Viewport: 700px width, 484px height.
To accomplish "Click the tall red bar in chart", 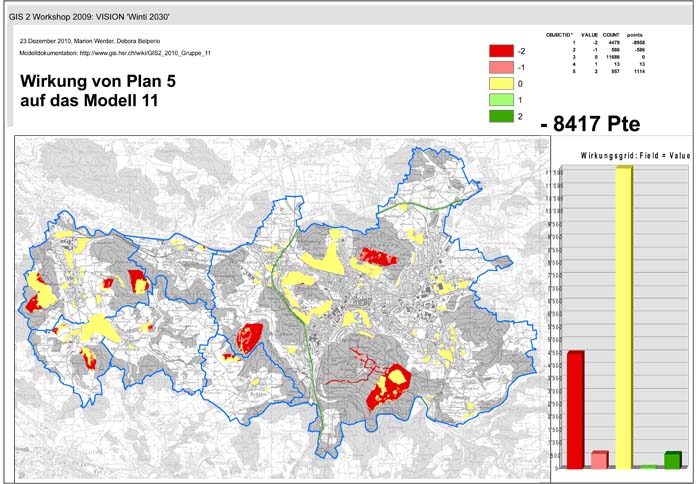I will pos(574,408).
